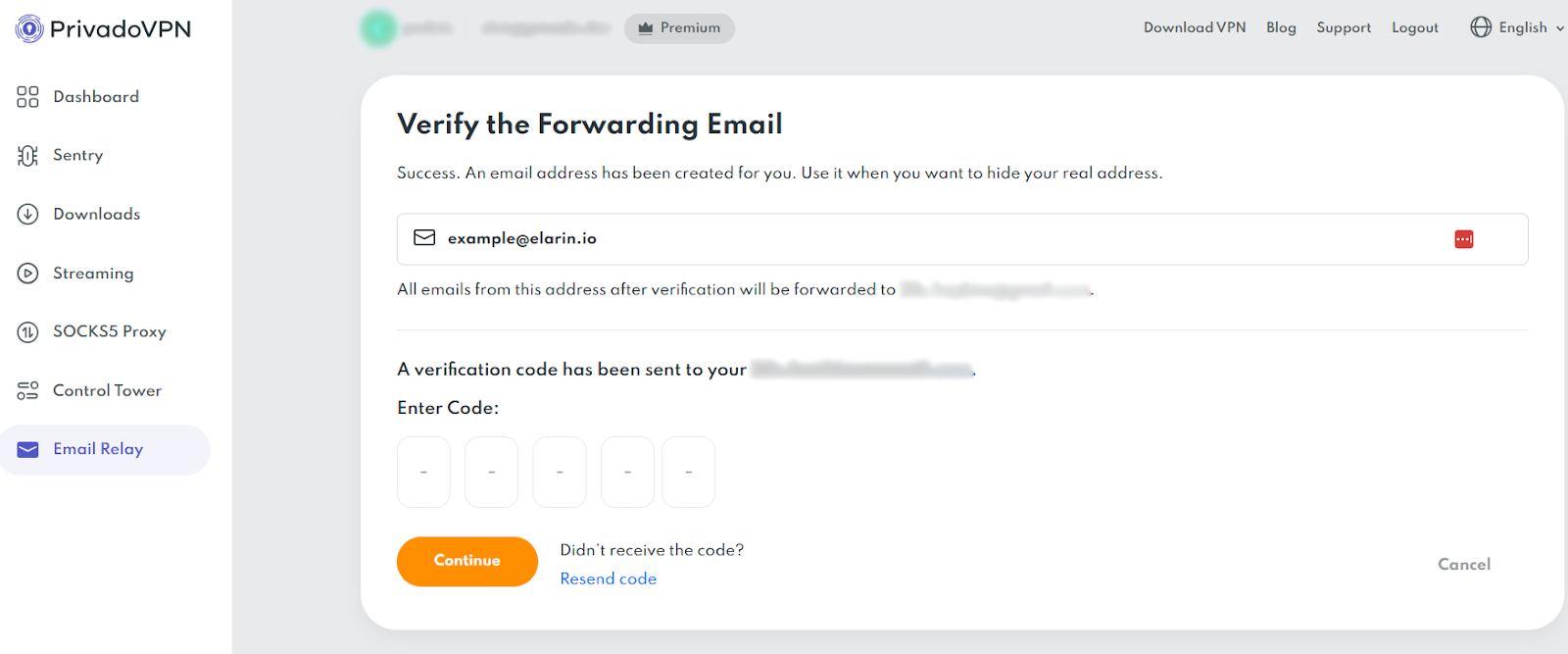Click the Control Tower toggles icon

[27, 391]
